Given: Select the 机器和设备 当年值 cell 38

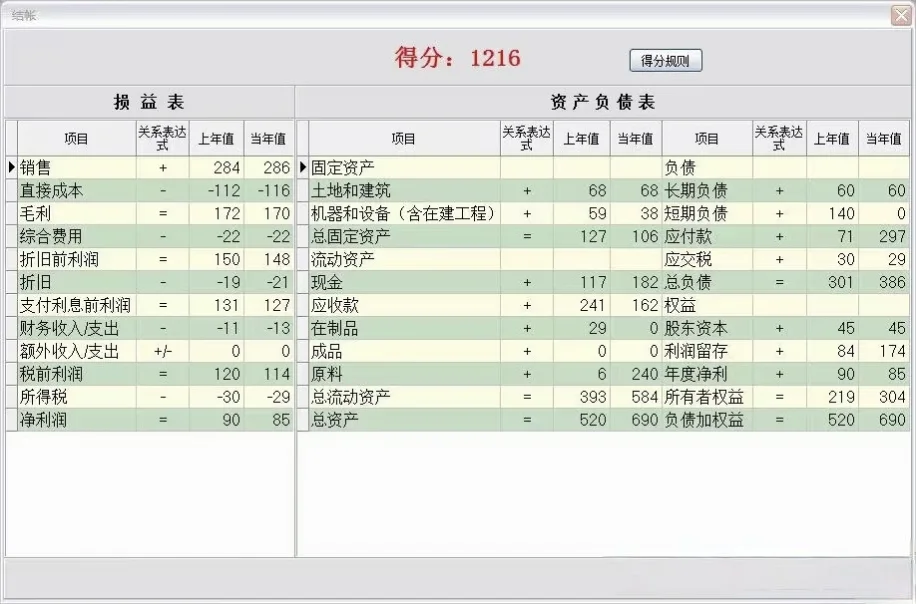Looking at the screenshot, I should click(x=636, y=213).
